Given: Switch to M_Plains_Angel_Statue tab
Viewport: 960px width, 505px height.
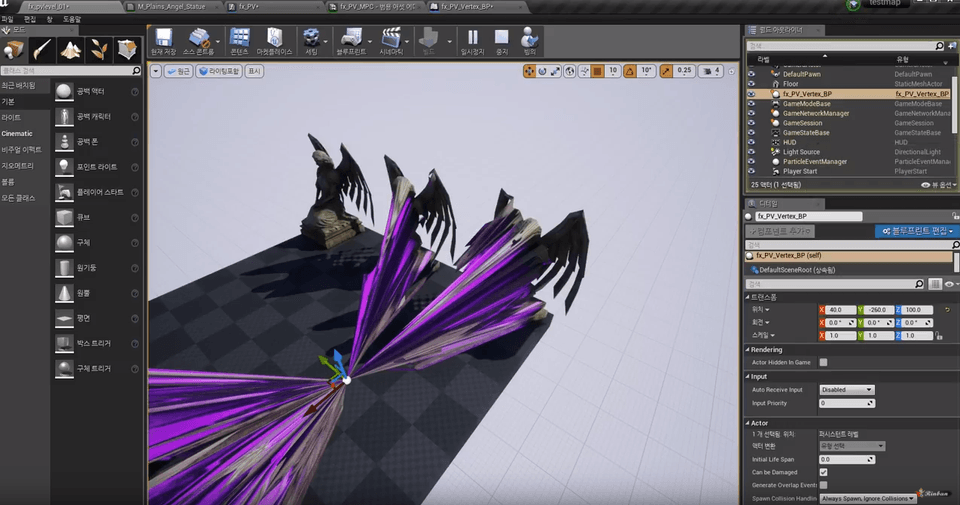Looking at the screenshot, I should [x=171, y=7].
